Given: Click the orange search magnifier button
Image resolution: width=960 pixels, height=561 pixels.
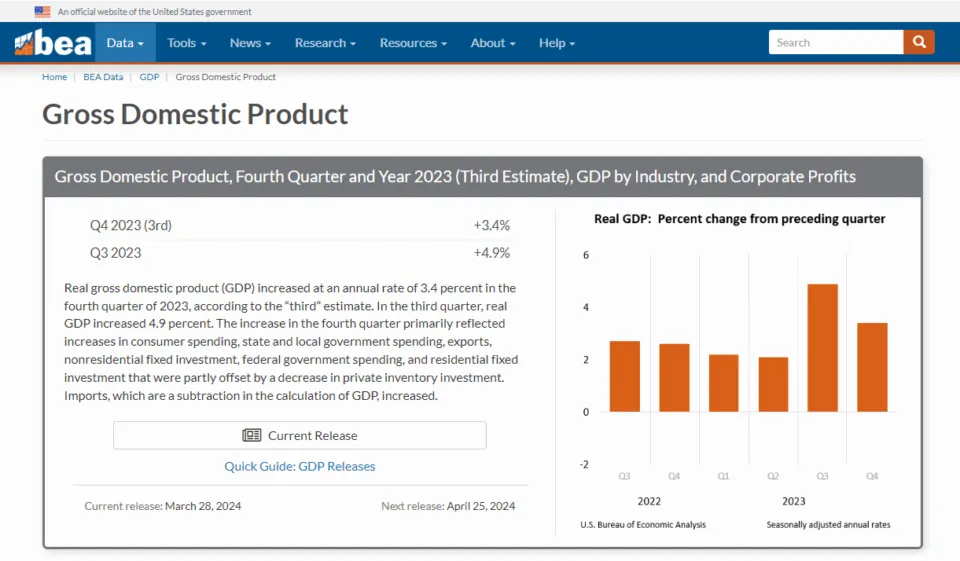Looking at the screenshot, I should [919, 42].
